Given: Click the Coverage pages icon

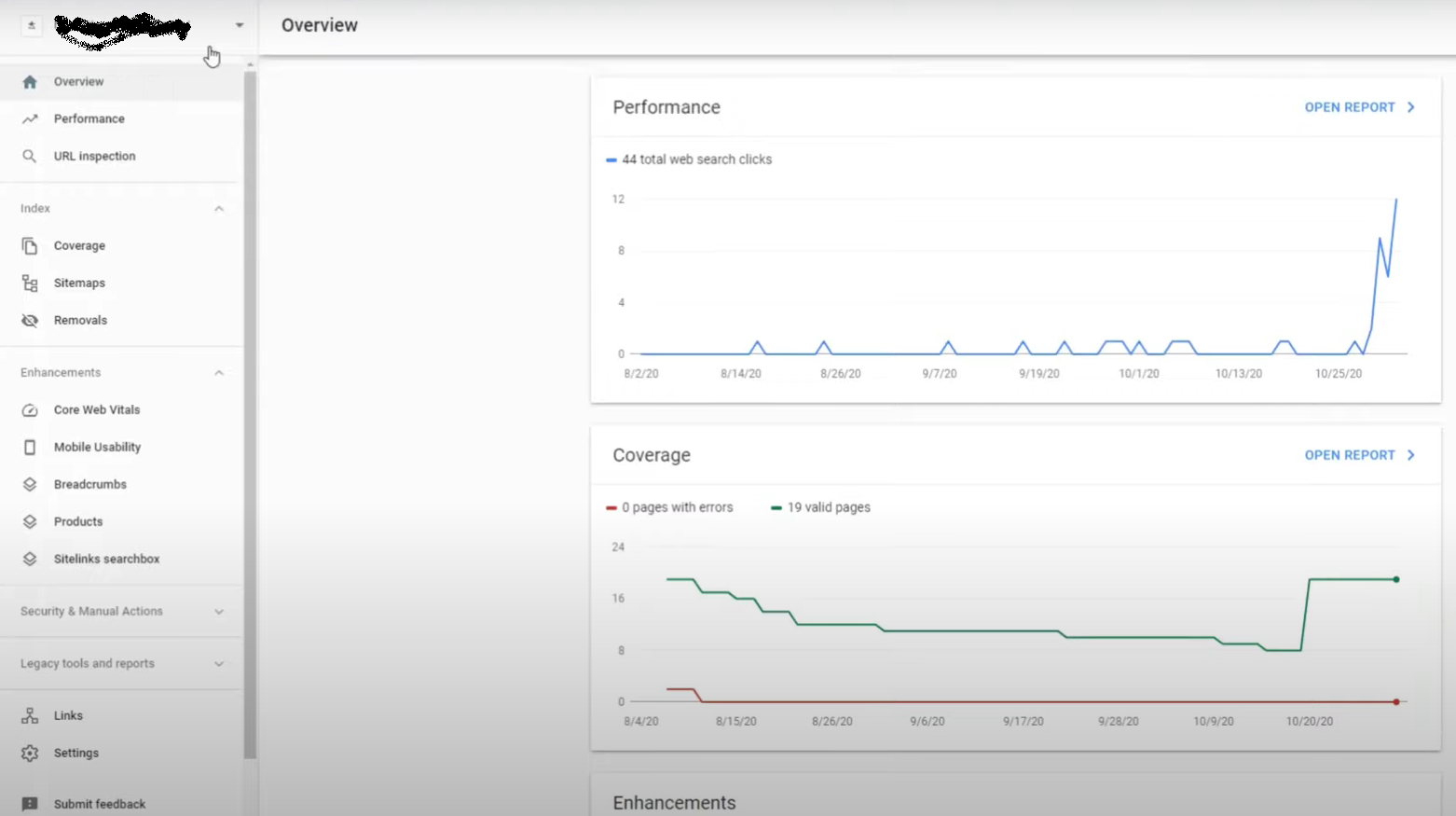Looking at the screenshot, I should 30,245.
